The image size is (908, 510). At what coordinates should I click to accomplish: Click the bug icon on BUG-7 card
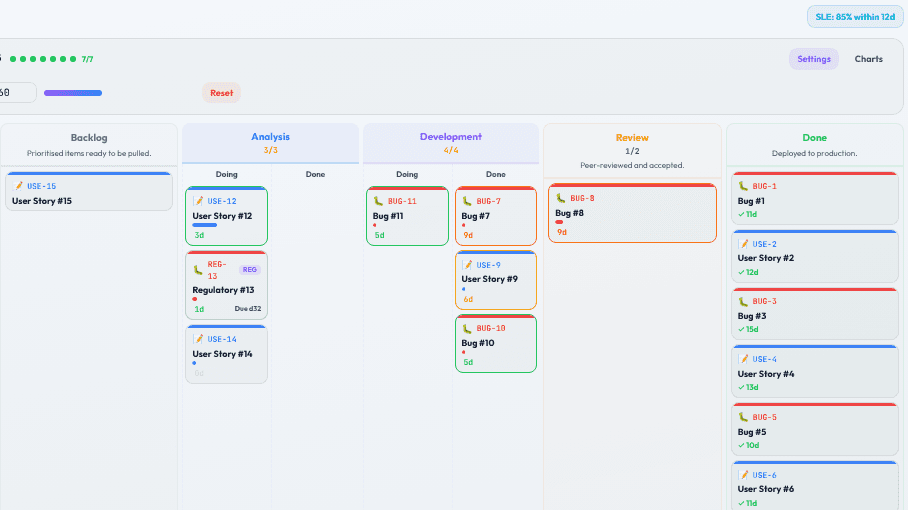(467, 201)
